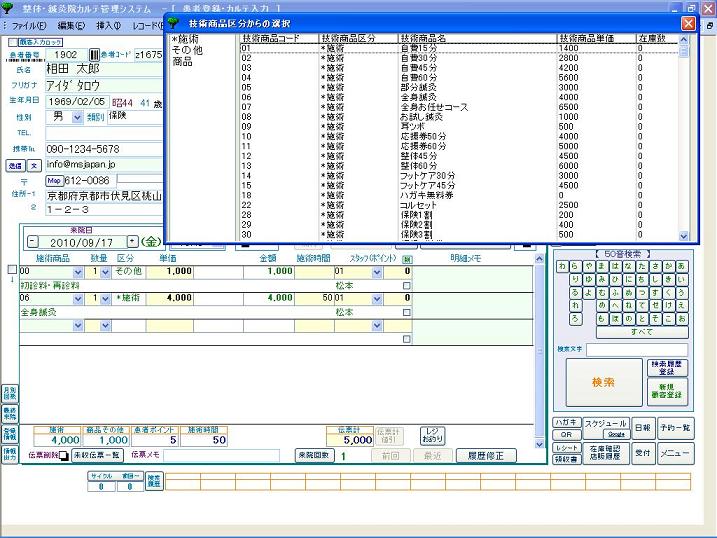Click the detail grid scrollbar down arrow

[540, 444]
